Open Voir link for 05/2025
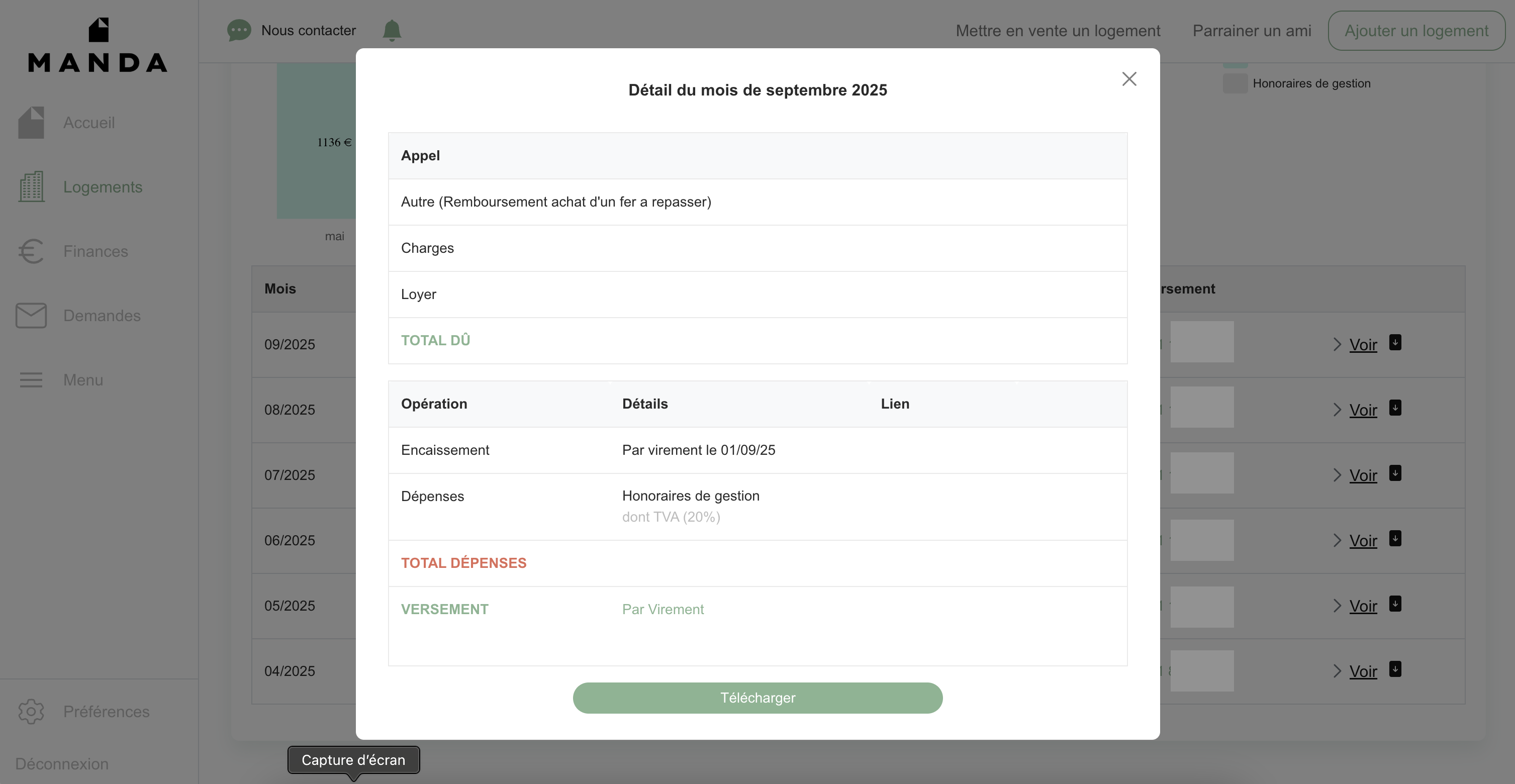 (1363, 606)
